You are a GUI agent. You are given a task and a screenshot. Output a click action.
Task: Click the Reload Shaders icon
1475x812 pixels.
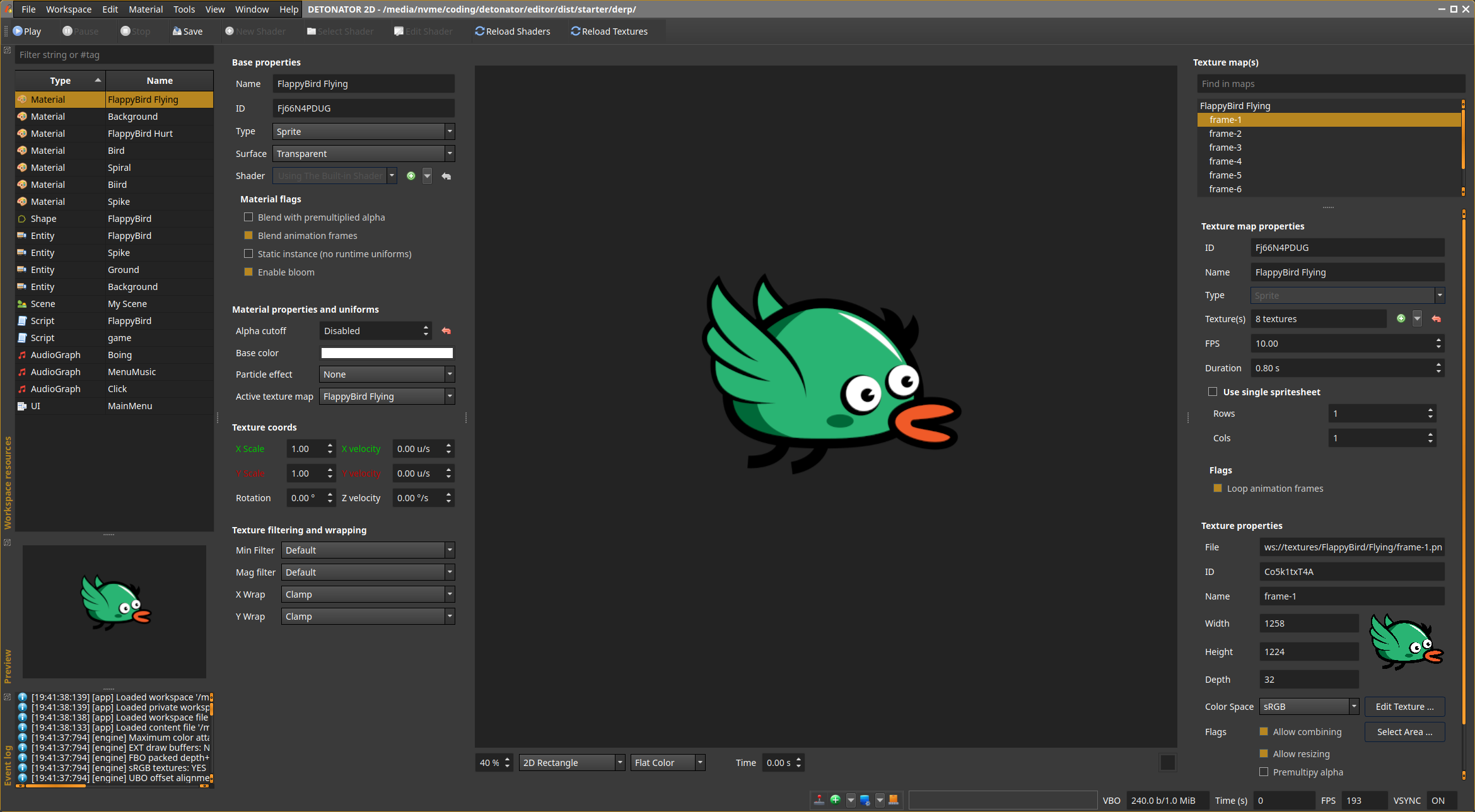coord(480,31)
